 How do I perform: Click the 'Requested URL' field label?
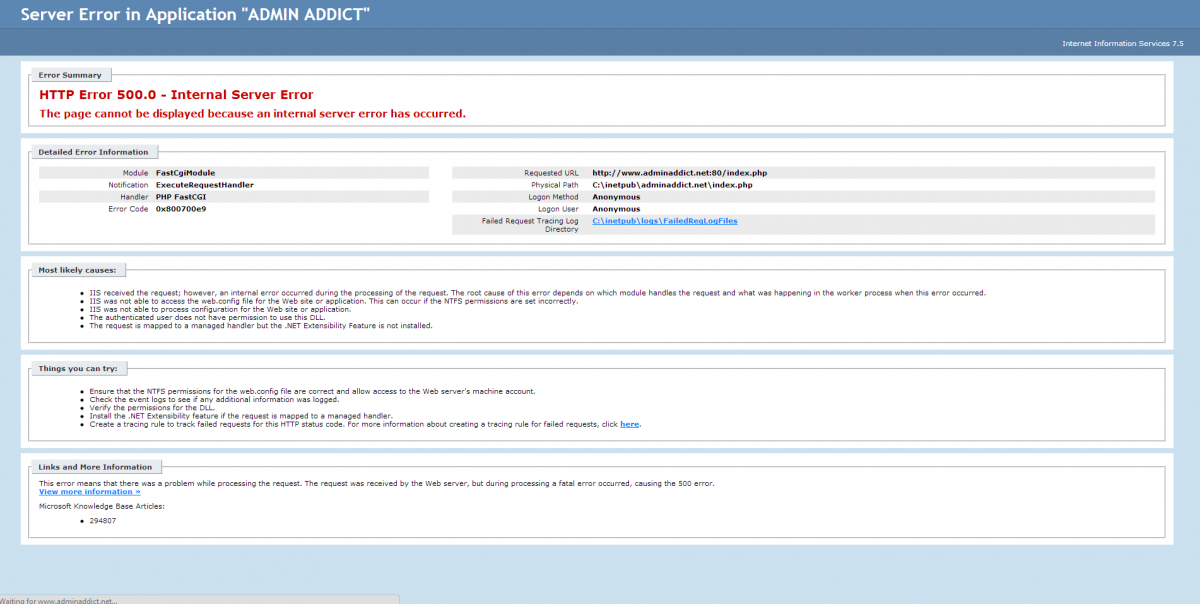tap(551, 172)
